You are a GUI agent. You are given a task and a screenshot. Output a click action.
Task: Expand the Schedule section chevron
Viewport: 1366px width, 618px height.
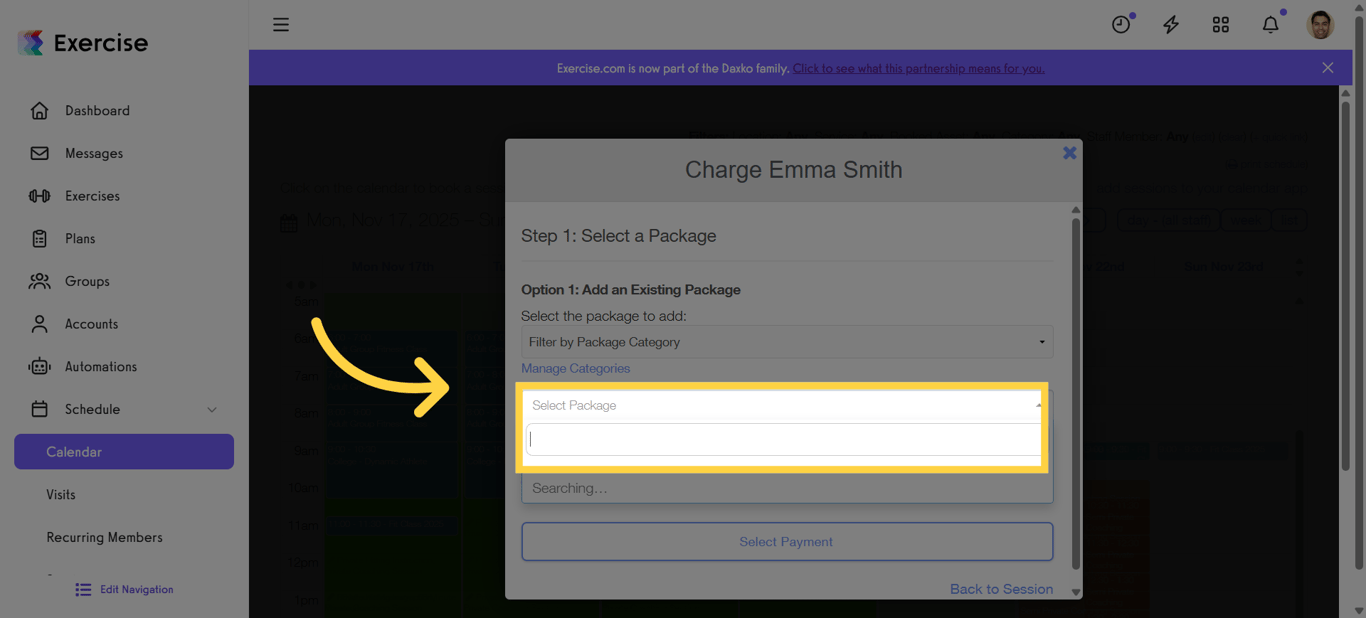click(211, 409)
